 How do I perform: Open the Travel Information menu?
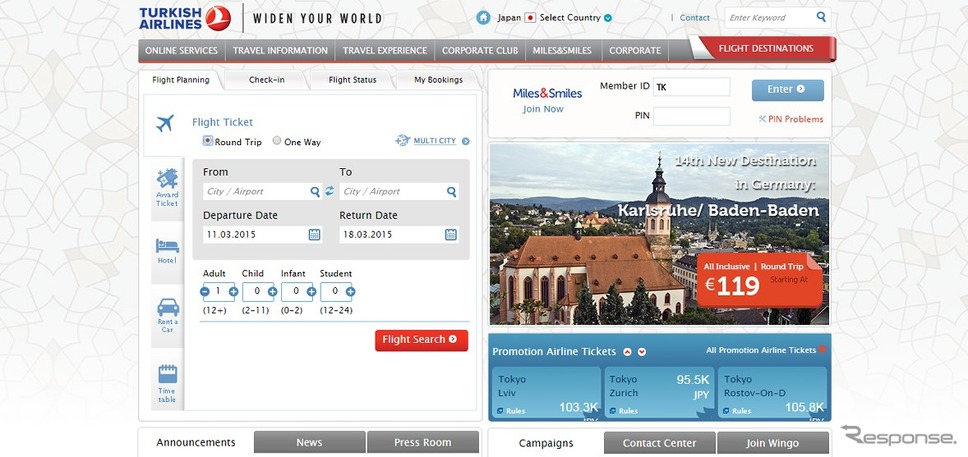click(280, 51)
